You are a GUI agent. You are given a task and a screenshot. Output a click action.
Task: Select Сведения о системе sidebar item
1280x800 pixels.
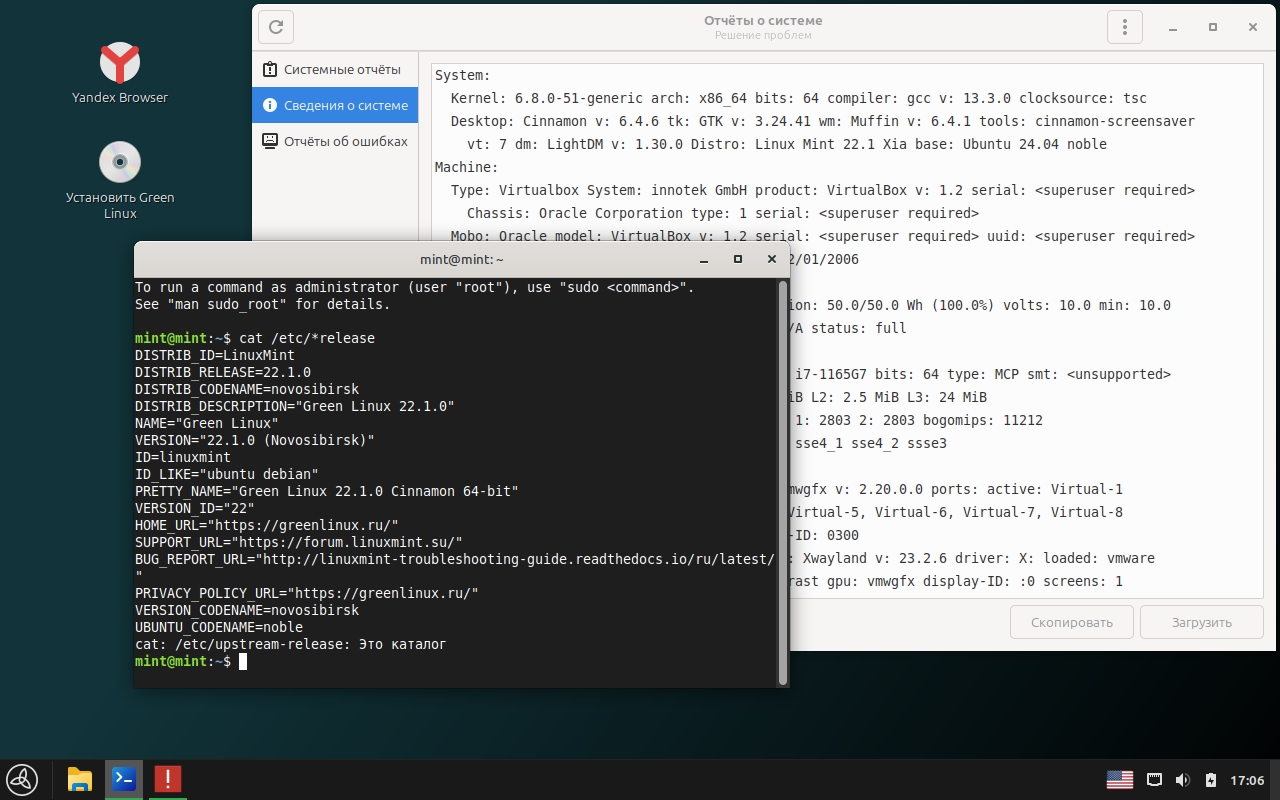[x=335, y=105]
